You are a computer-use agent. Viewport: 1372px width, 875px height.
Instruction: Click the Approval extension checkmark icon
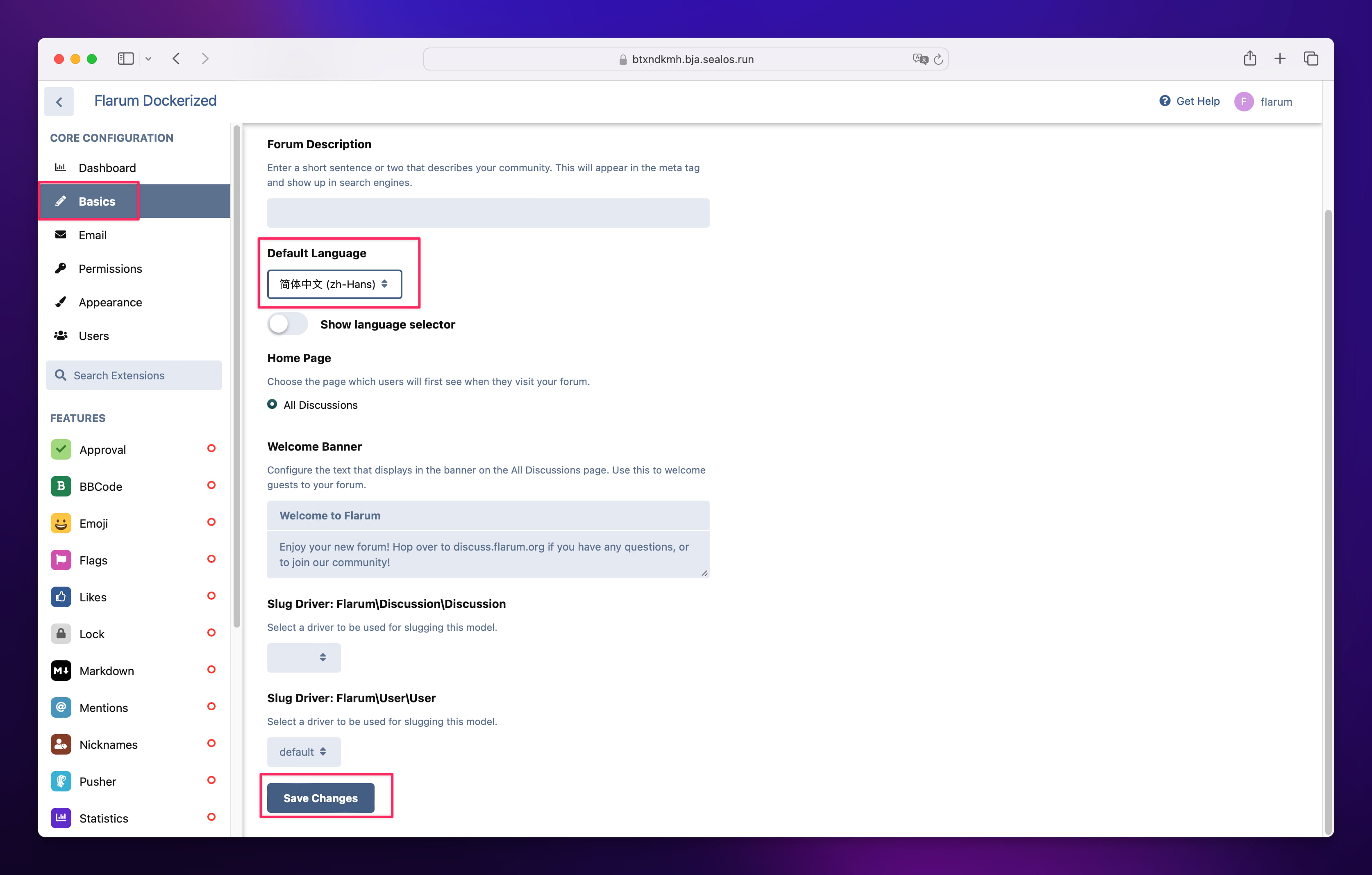[61, 449]
